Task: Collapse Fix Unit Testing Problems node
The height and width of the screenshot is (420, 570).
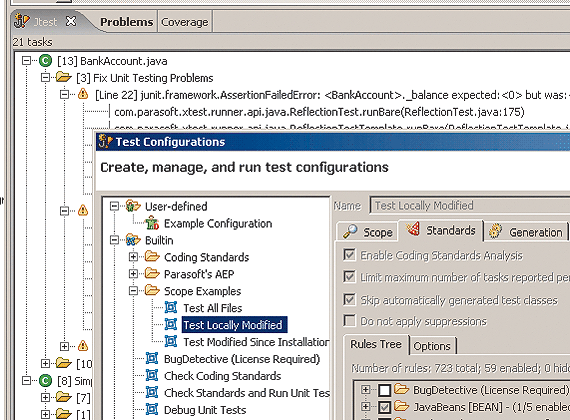Action: tap(45, 77)
